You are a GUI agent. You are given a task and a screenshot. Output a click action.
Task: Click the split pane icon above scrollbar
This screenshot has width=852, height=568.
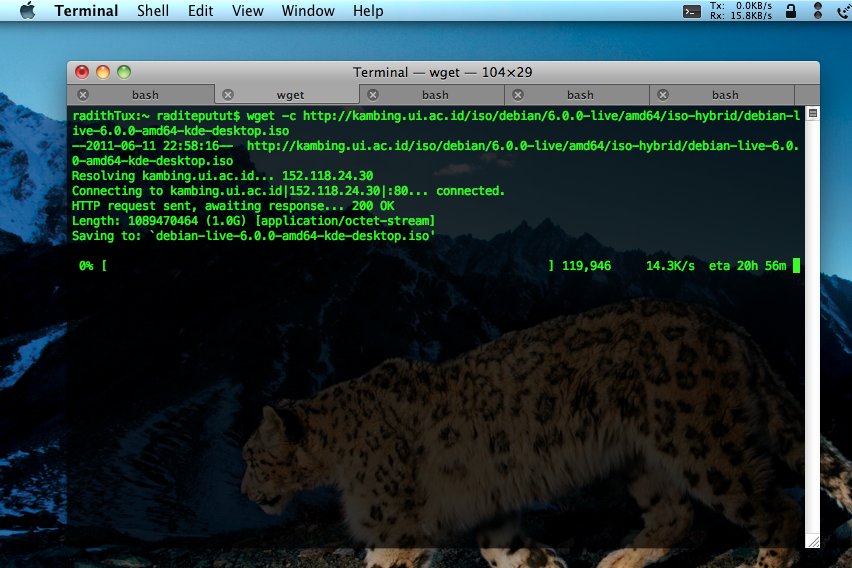pyautogui.click(x=813, y=113)
